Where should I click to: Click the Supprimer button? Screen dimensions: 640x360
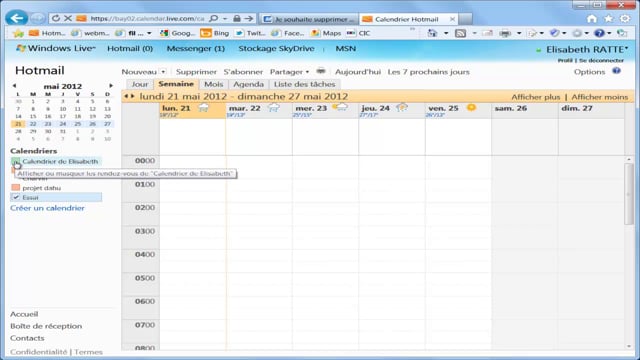point(196,72)
